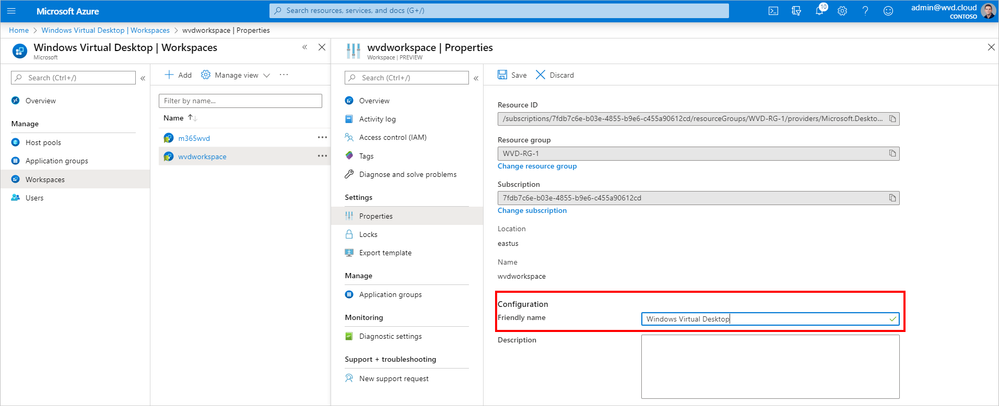
Task: Open the toolbar ellipsis next to Manage view
Action: click(284, 75)
